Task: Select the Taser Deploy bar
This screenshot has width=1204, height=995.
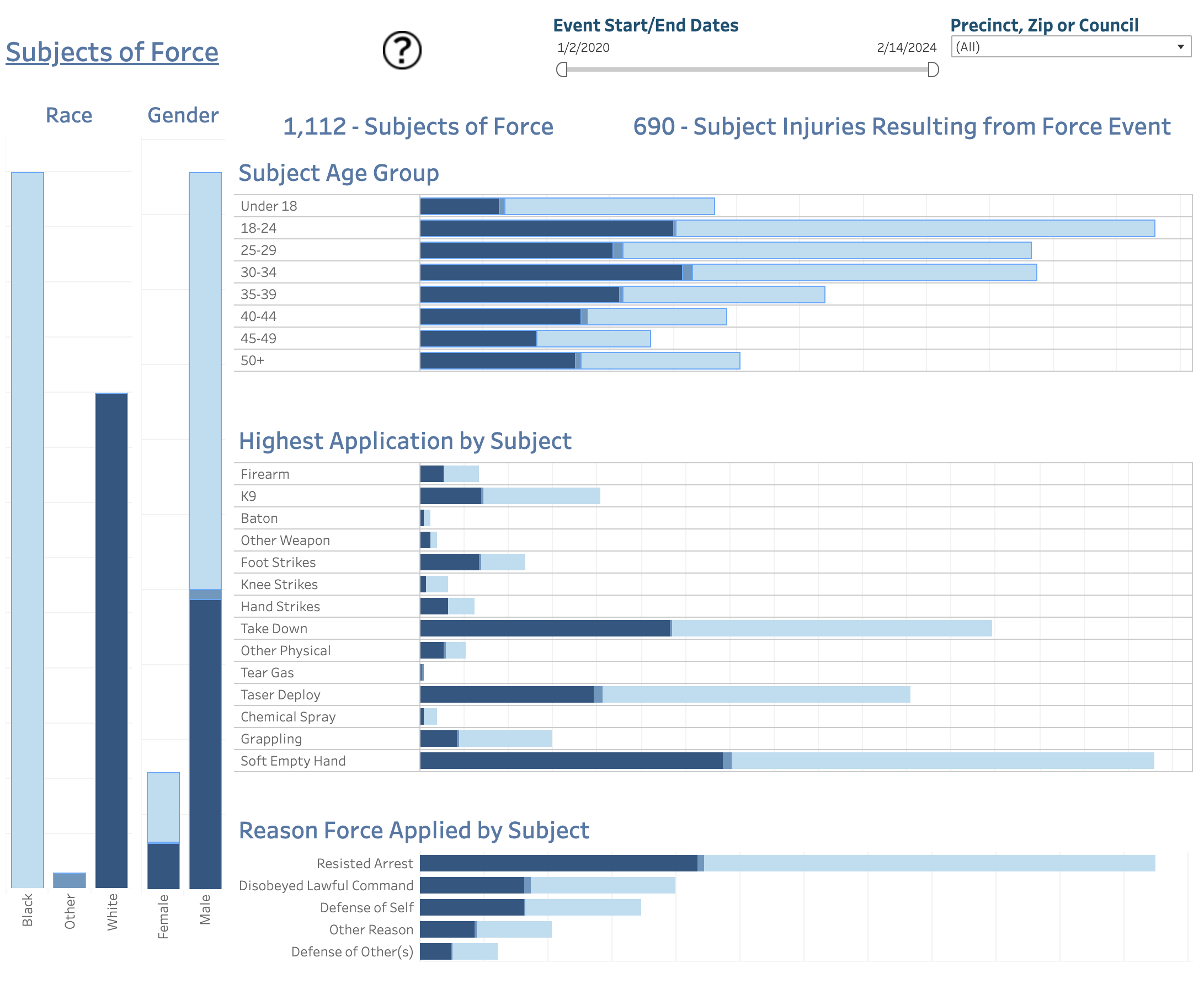Action: (x=665, y=694)
